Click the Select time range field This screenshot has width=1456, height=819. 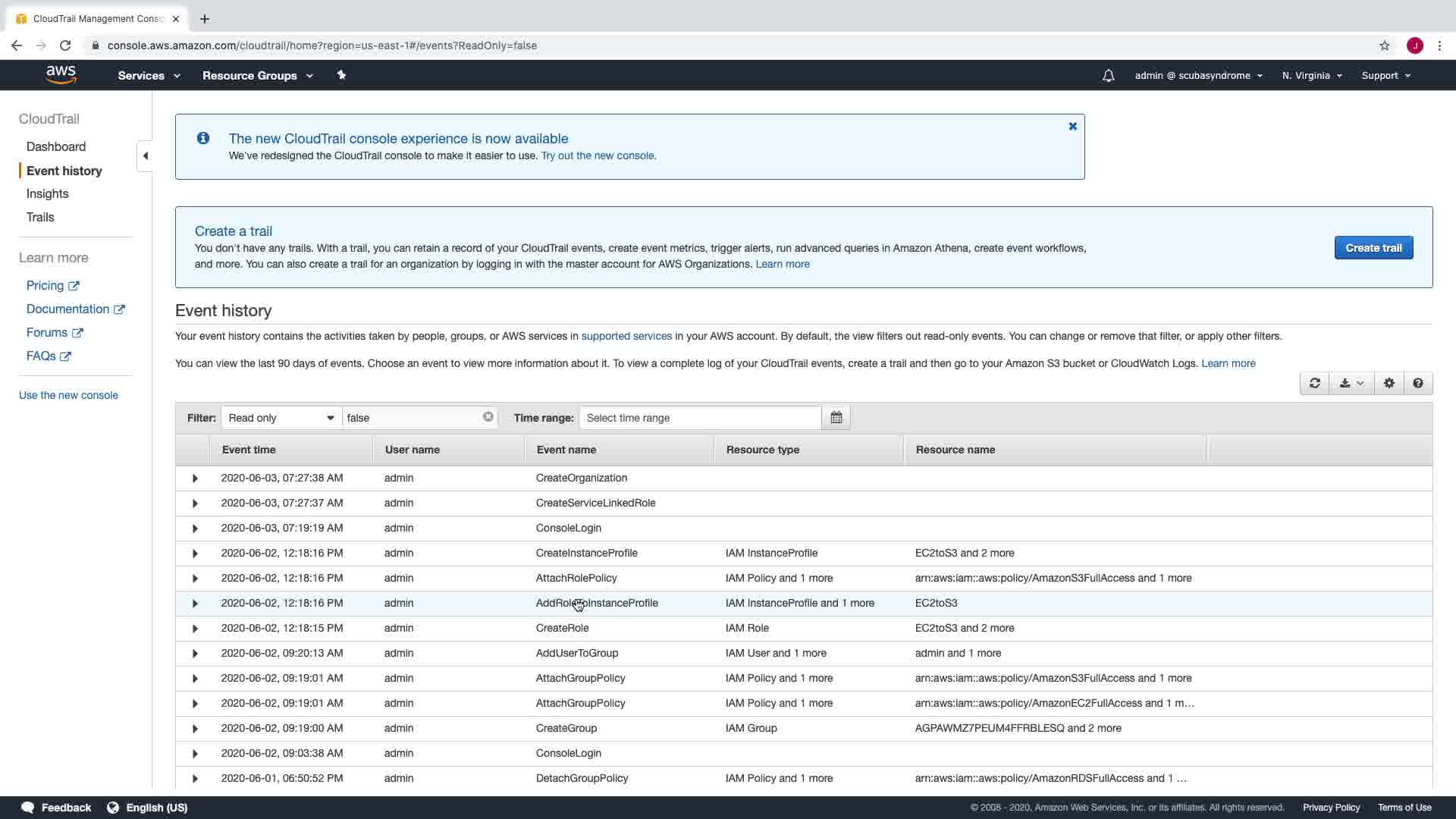coord(699,418)
